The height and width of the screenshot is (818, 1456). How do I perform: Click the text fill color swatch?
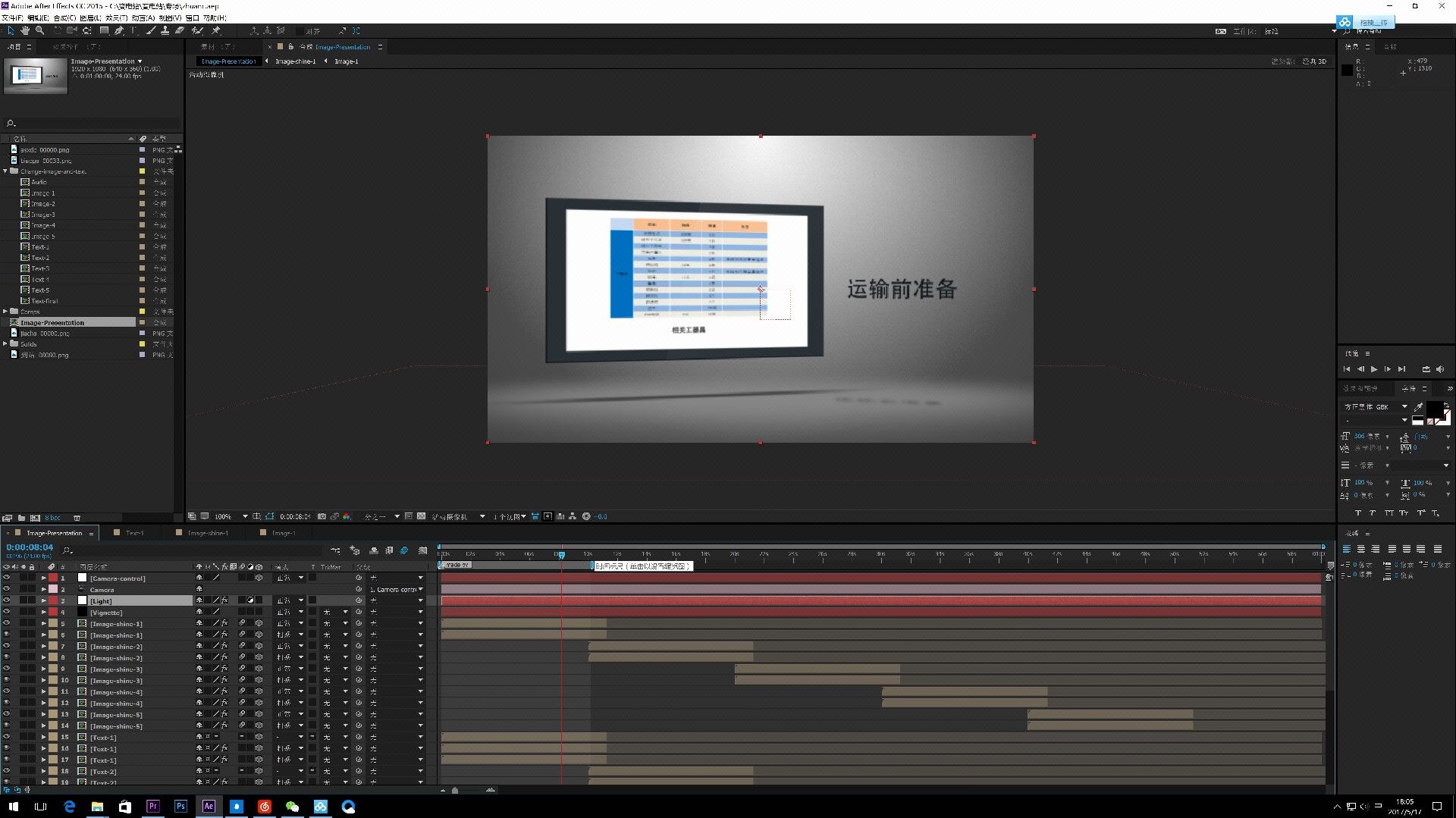1435,409
